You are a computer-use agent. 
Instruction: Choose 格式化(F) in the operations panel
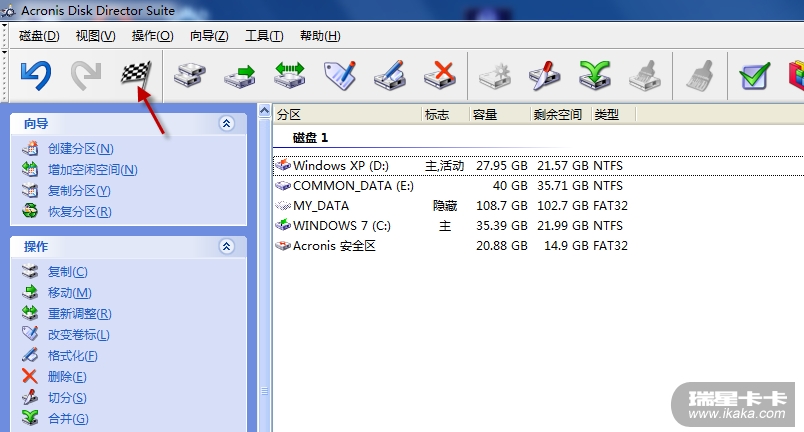(72, 356)
